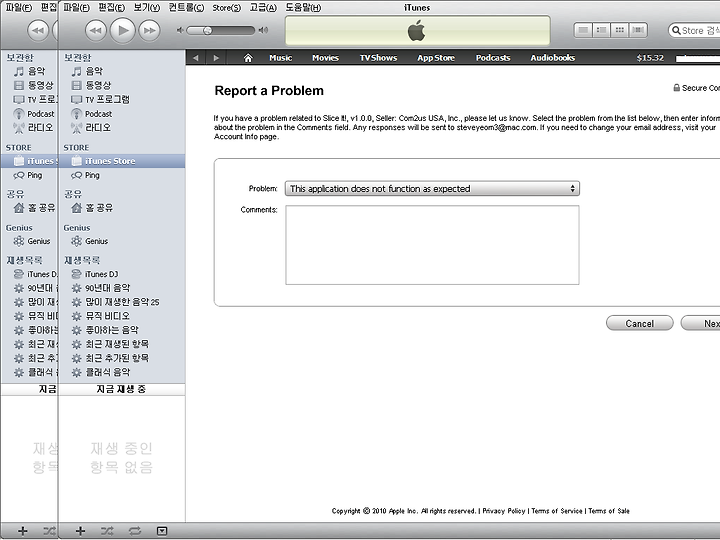
Task: Add a playlist with the front window plus button
Action: (x=80, y=531)
